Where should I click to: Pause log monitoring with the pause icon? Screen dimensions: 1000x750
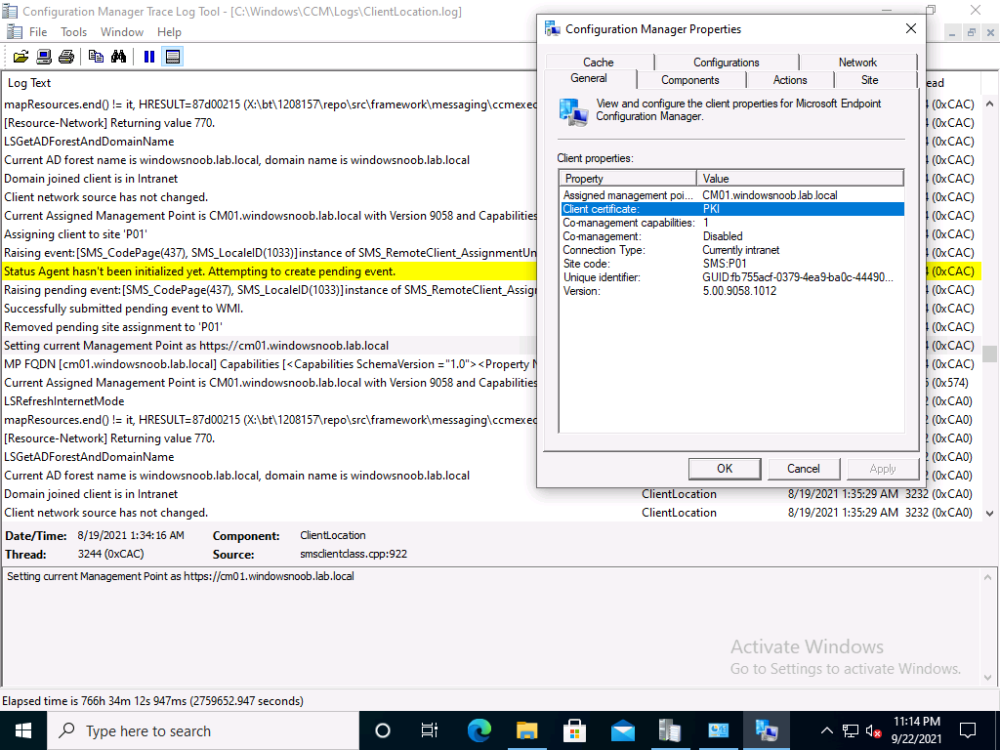(x=149, y=57)
